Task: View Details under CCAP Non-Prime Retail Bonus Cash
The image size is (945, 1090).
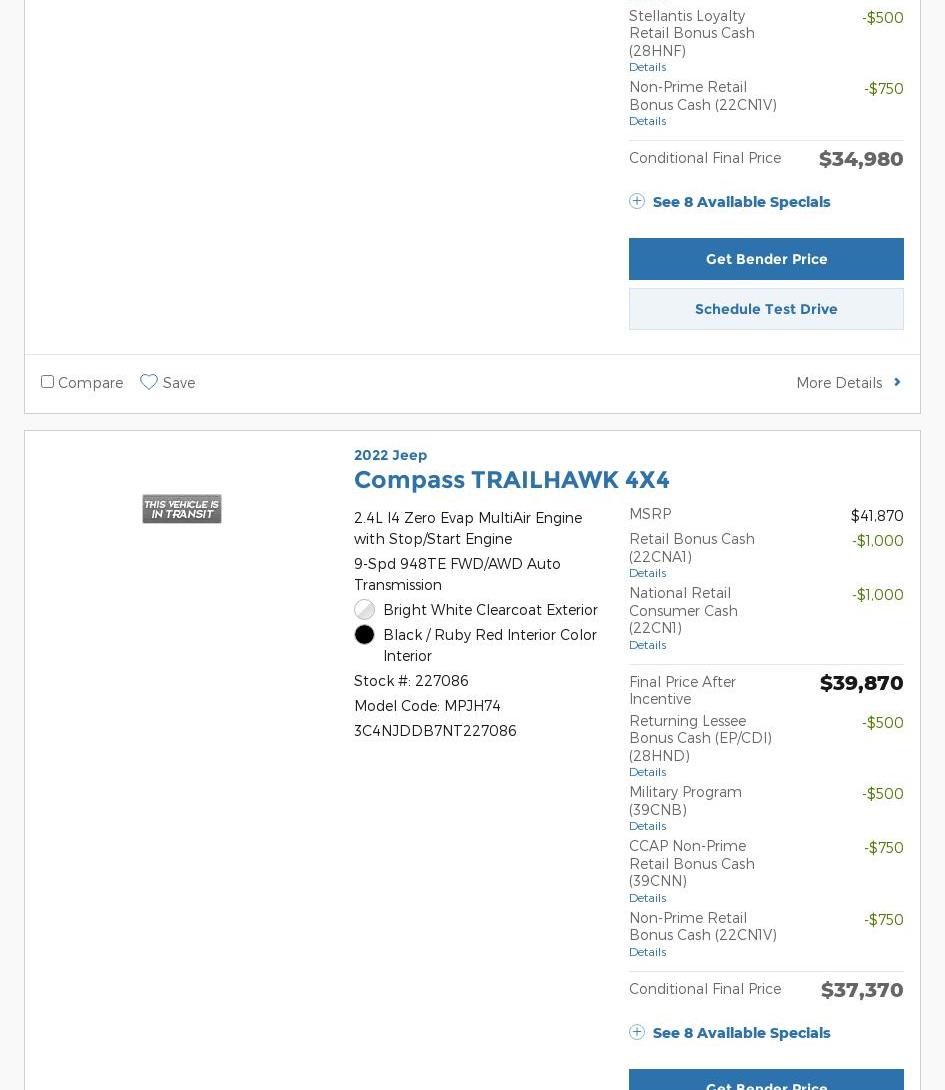Action: point(647,898)
